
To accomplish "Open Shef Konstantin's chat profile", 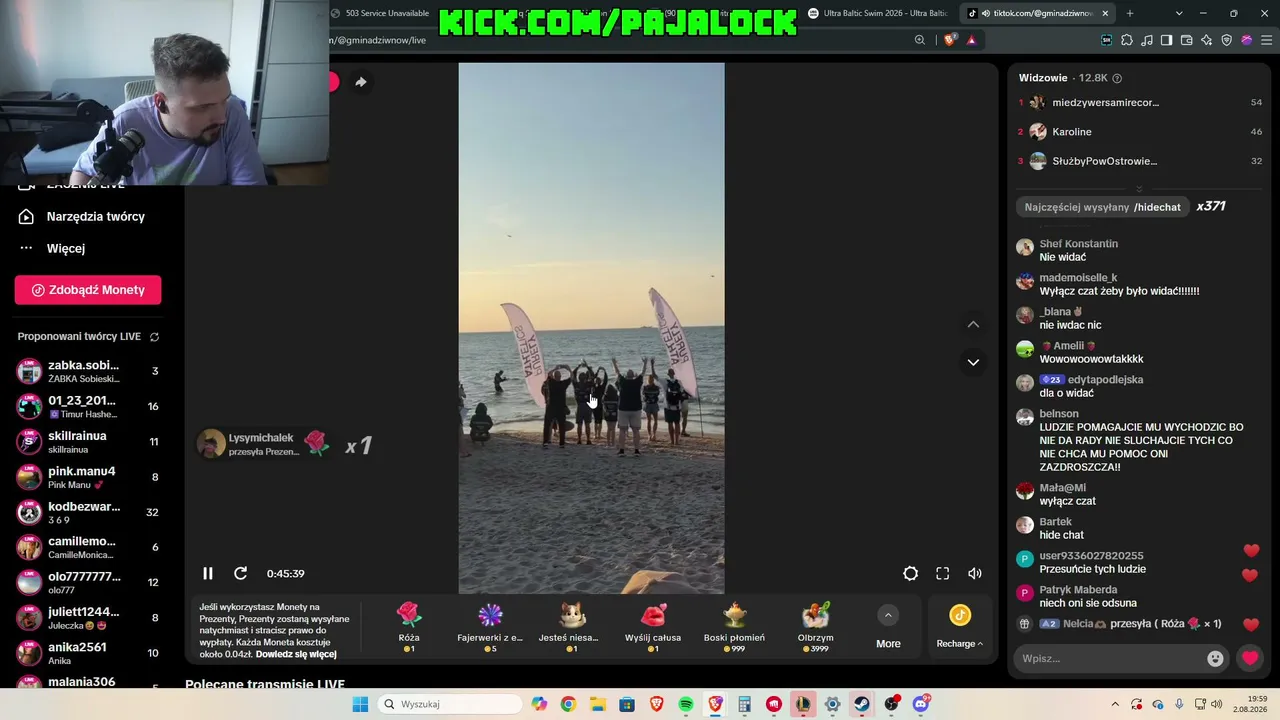I will click(1079, 244).
